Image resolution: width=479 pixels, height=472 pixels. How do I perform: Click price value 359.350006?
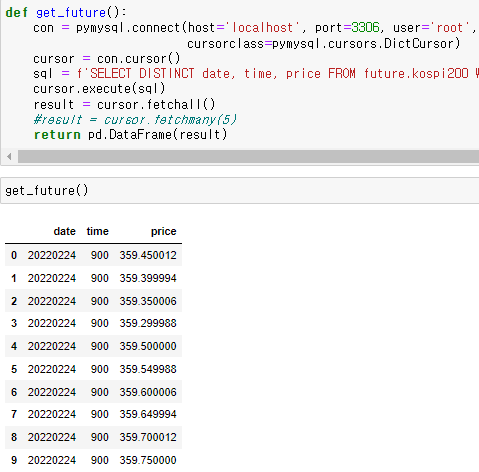coord(148,301)
